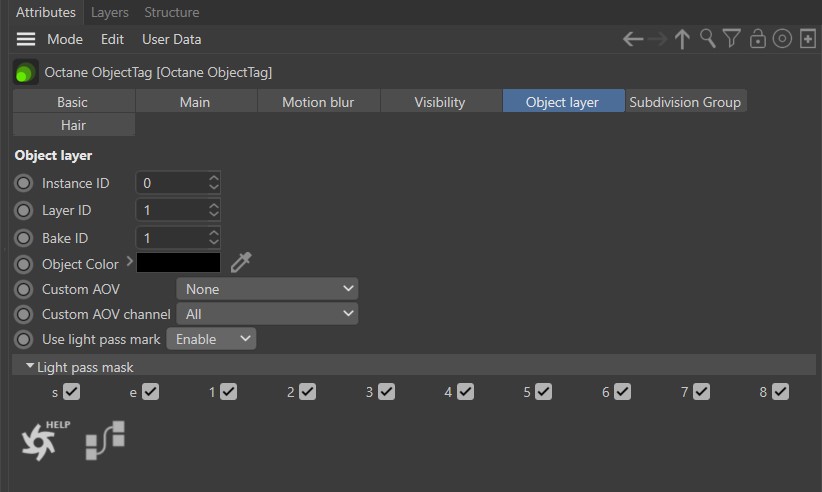Toggle Instance ID keyframe circle
This screenshot has width=822, height=492.
point(24,183)
